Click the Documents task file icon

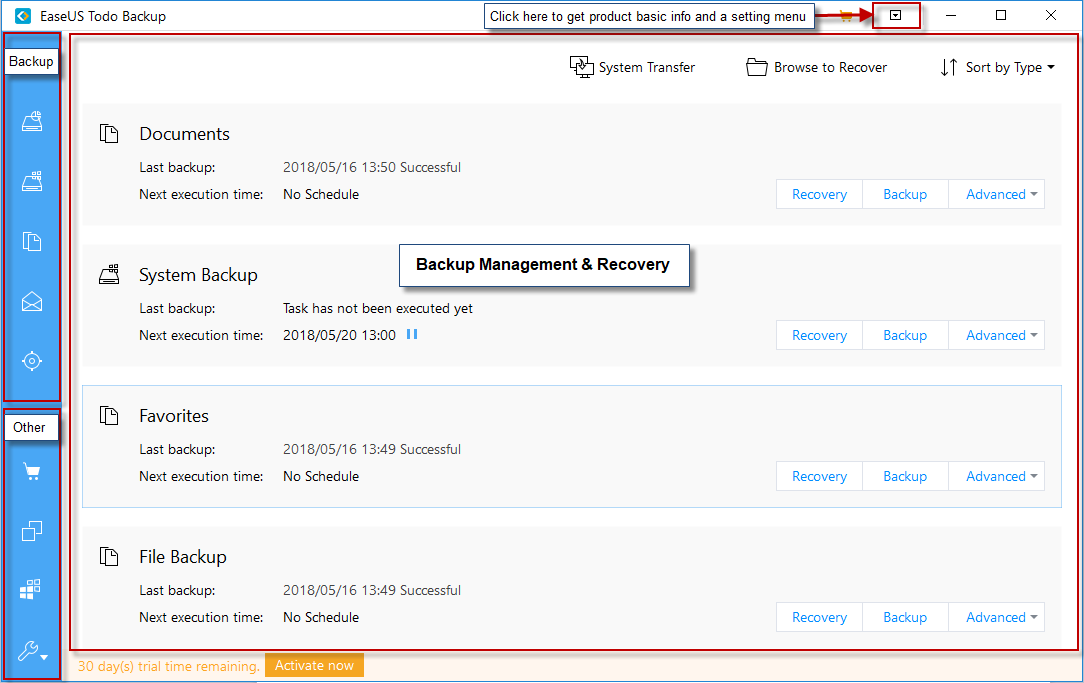pos(109,133)
